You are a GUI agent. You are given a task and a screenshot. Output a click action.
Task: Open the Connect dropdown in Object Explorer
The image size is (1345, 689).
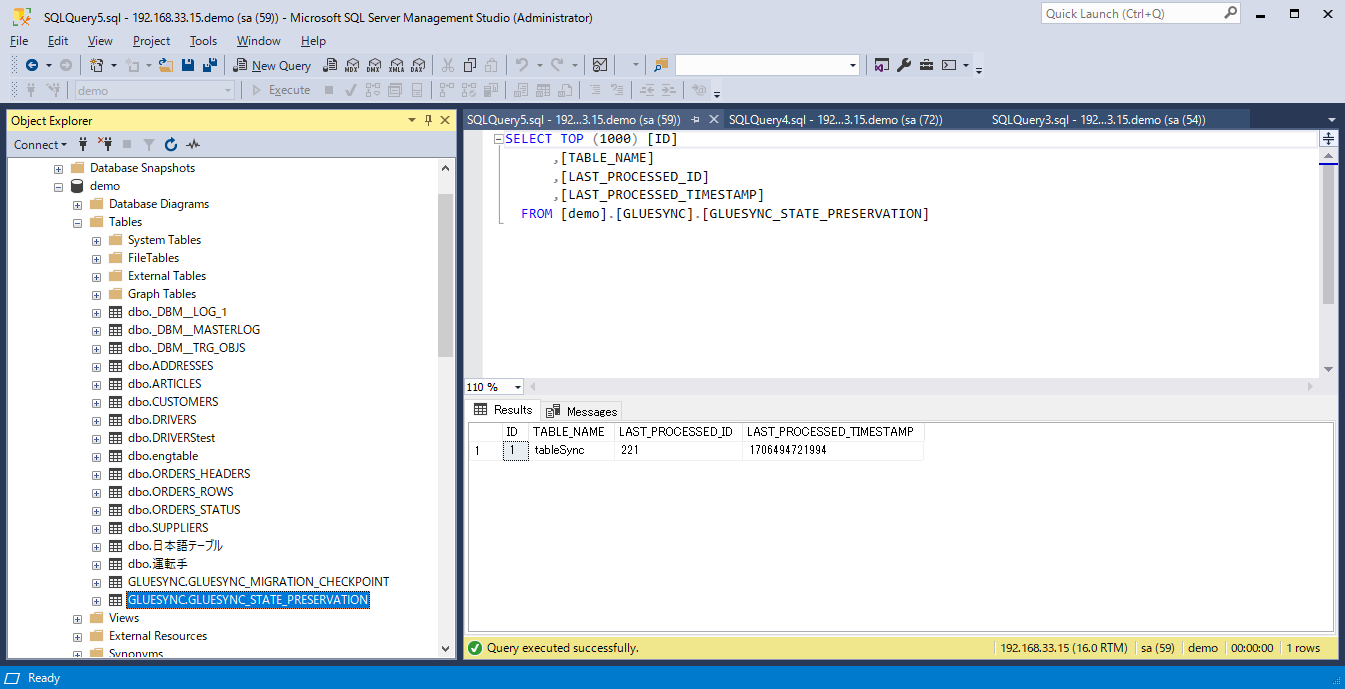pyautogui.click(x=40, y=144)
